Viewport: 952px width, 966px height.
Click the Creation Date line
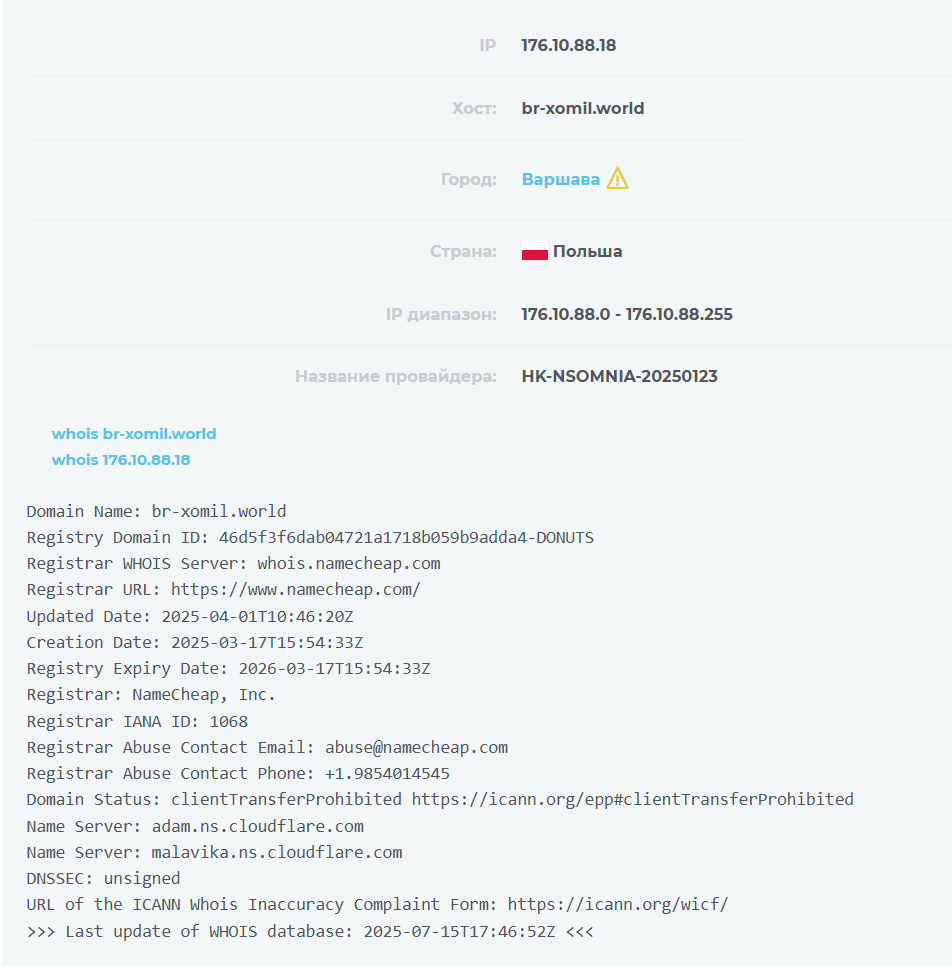click(x=194, y=642)
